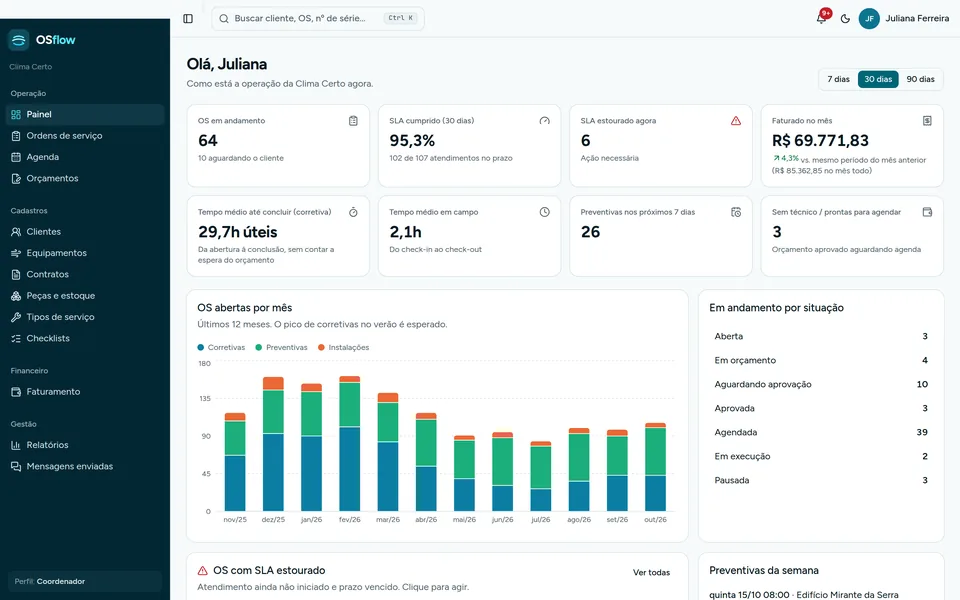Screen dimensions: 960x600
Task: Click the Mensagens enviadas chat icon
Action: pyautogui.click(x=16, y=467)
